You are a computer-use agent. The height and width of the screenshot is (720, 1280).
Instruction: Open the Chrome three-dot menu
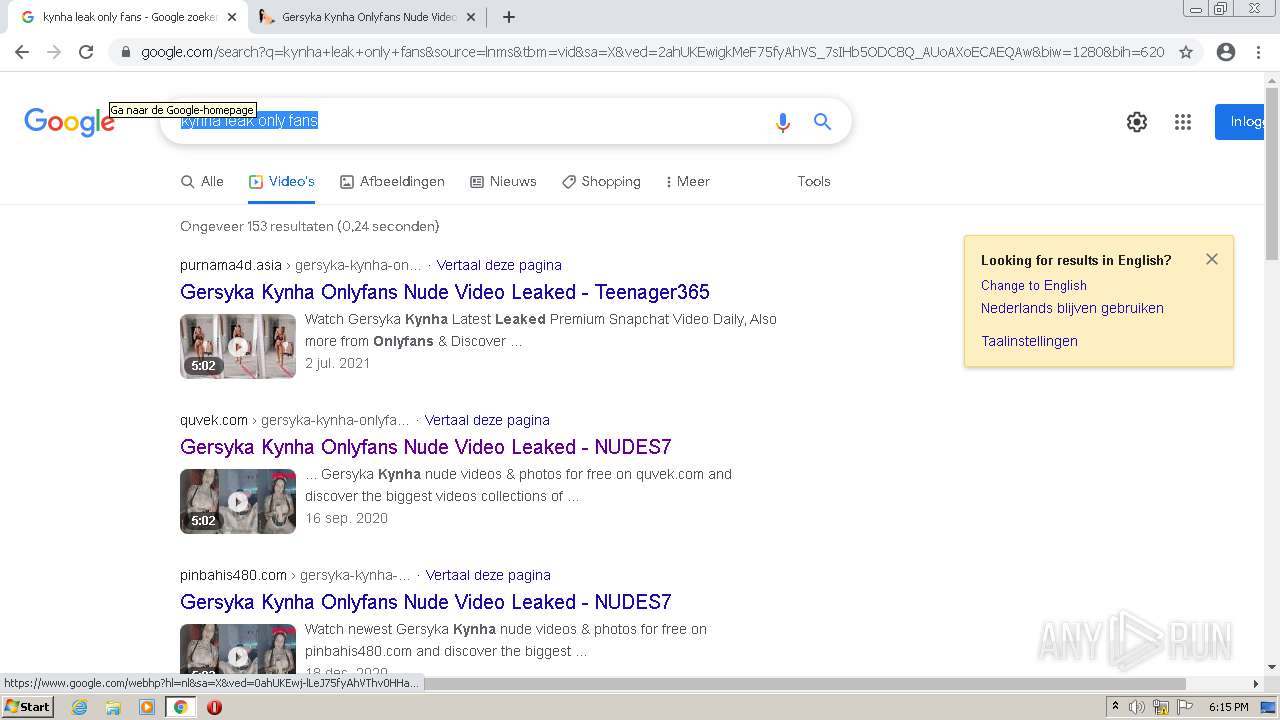click(x=1258, y=52)
